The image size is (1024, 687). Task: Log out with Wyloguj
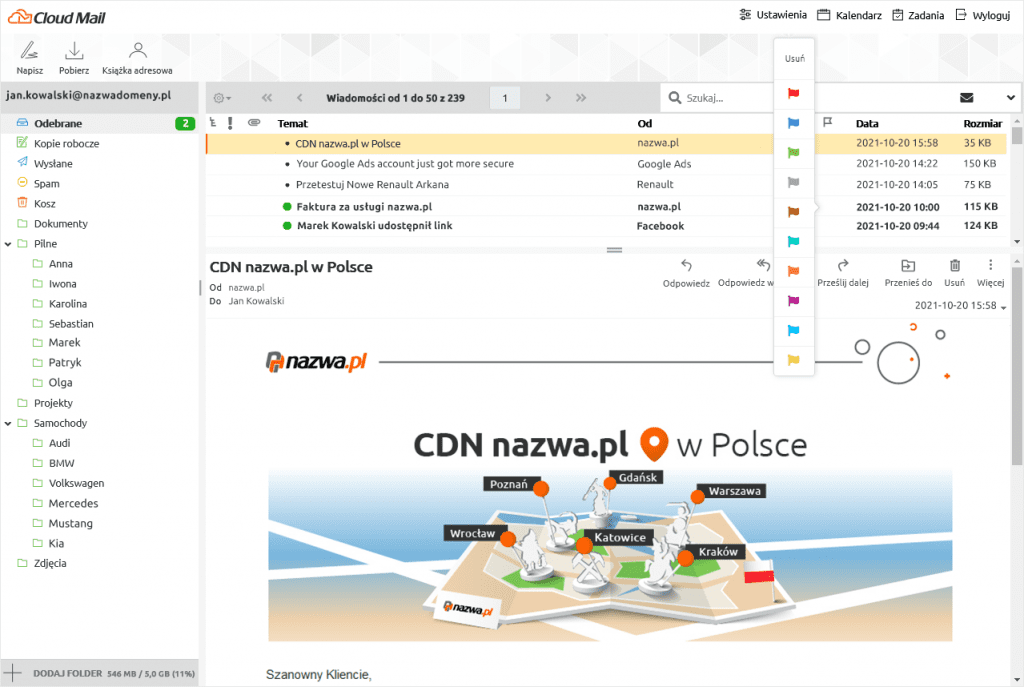pyautogui.click(x=983, y=15)
